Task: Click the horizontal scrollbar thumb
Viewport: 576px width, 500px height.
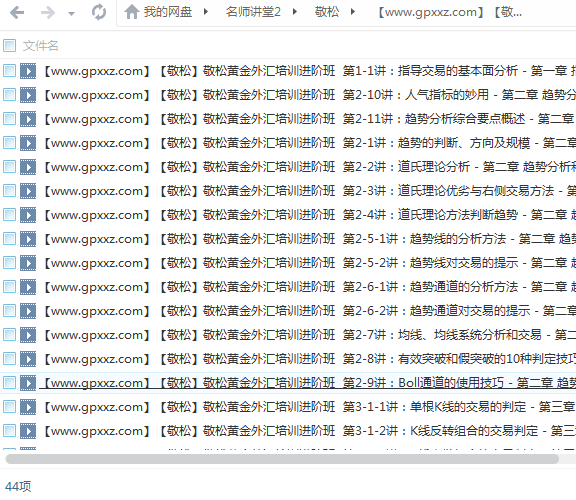Action: 282,459
